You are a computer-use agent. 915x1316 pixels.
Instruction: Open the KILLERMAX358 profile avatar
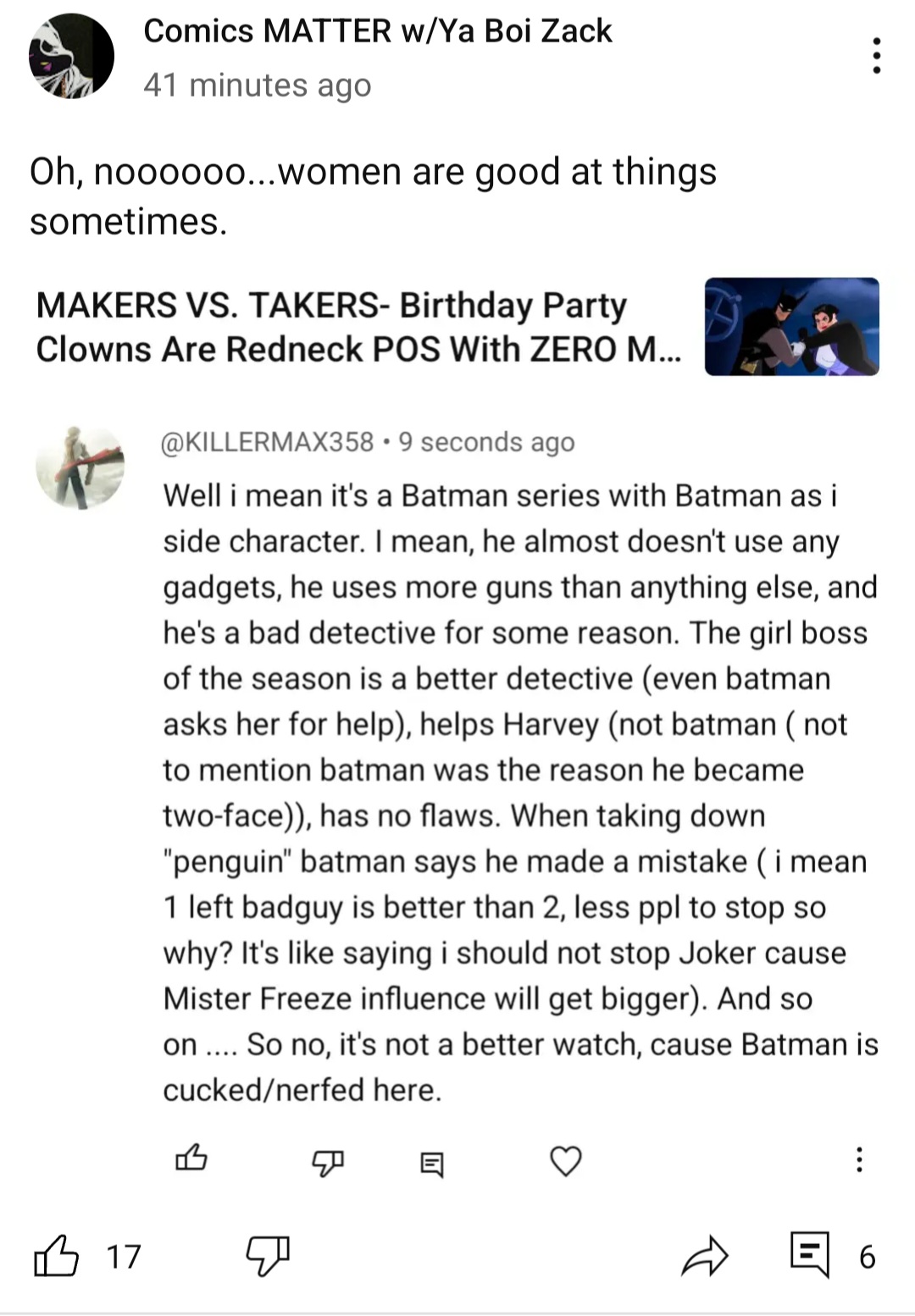[x=80, y=467]
